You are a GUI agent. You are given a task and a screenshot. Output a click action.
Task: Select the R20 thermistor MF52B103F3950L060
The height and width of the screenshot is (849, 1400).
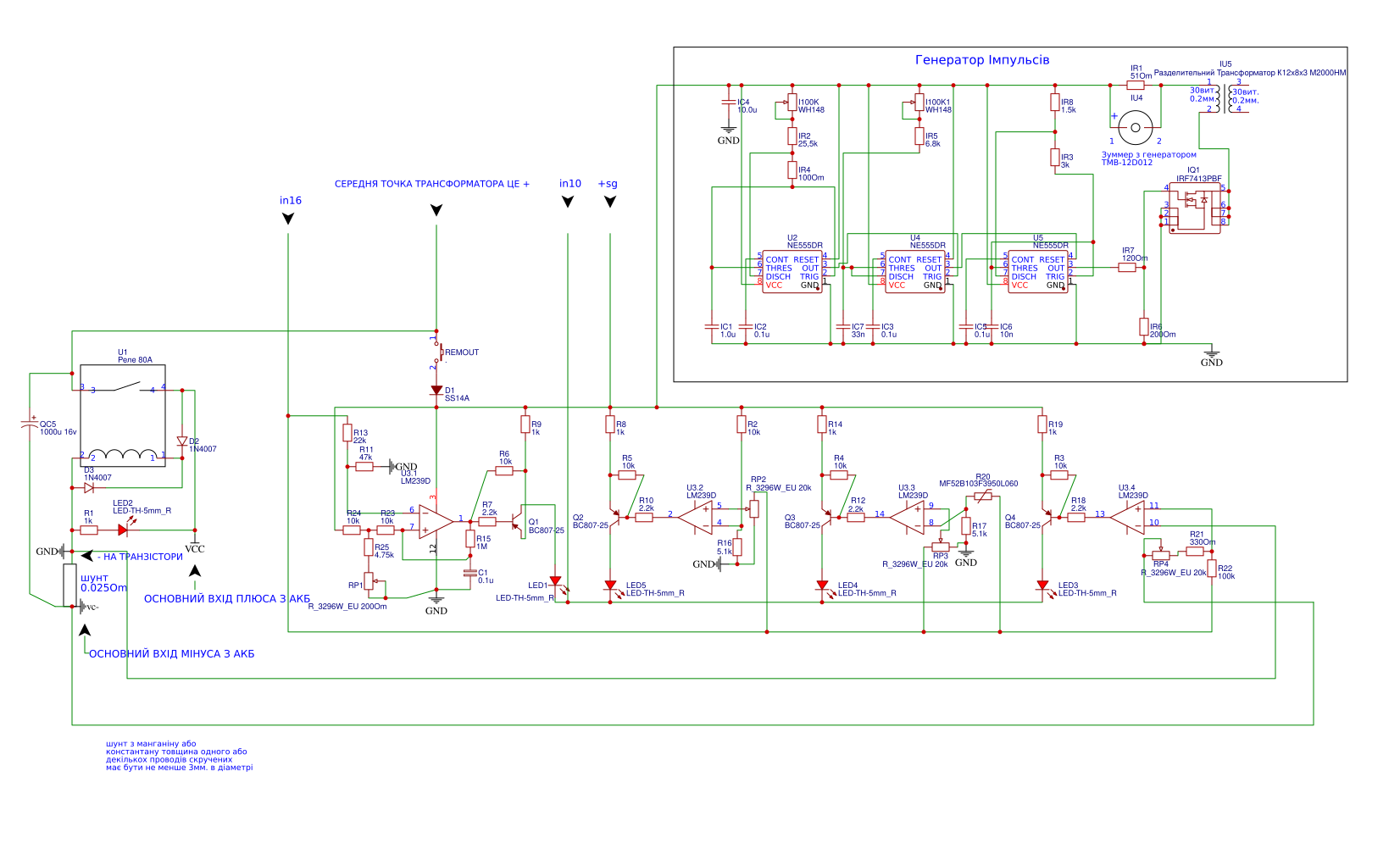(982, 497)
